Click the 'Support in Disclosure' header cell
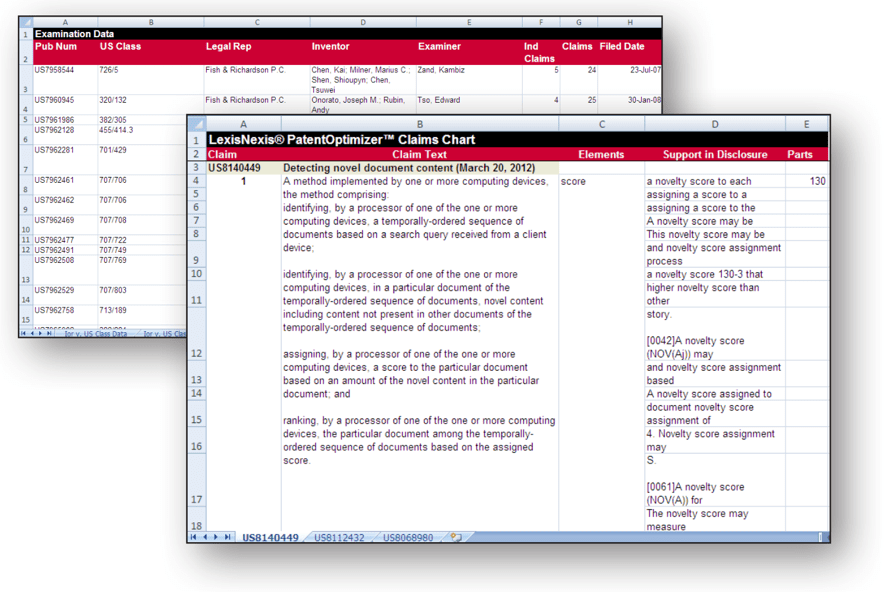The image size is (885, 592). click(715, 154)
